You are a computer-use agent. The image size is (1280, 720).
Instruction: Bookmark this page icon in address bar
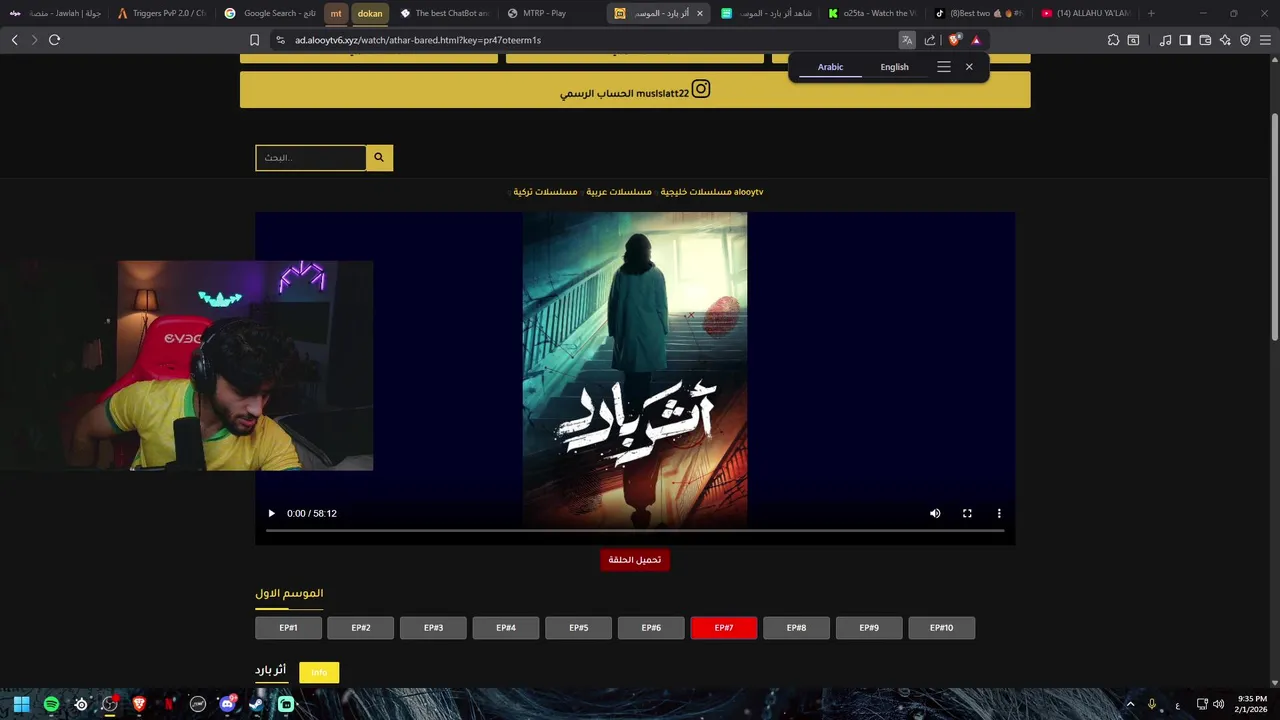[254, 40]
